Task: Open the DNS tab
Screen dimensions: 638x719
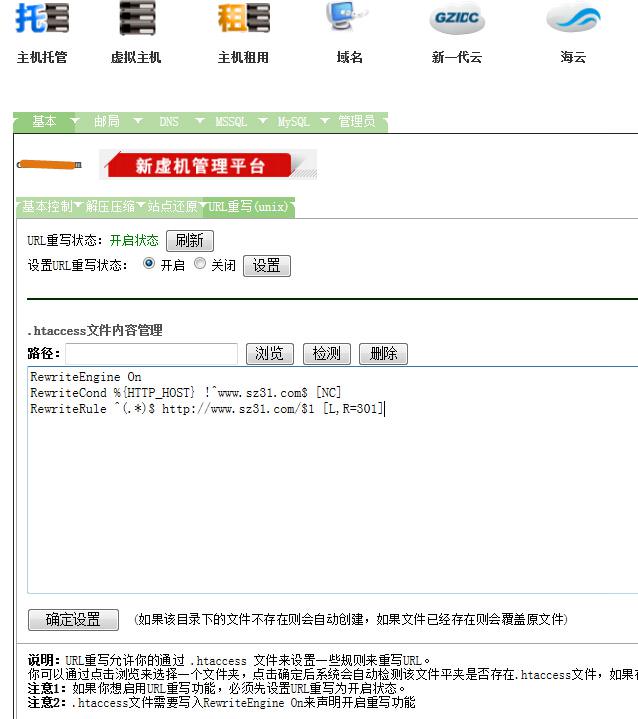Action: (x=169, y=122)
